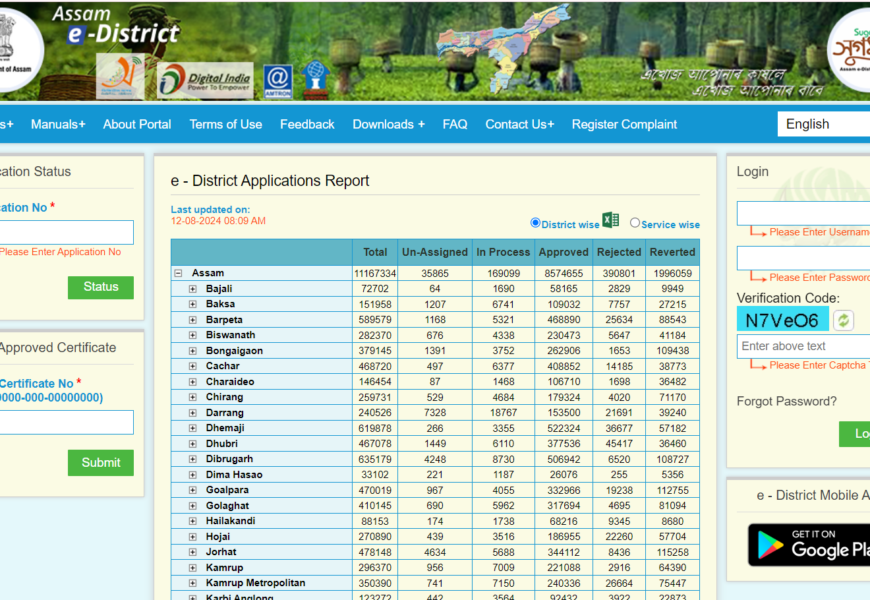Expand the Dibrugarh district row

pos(193,459)
